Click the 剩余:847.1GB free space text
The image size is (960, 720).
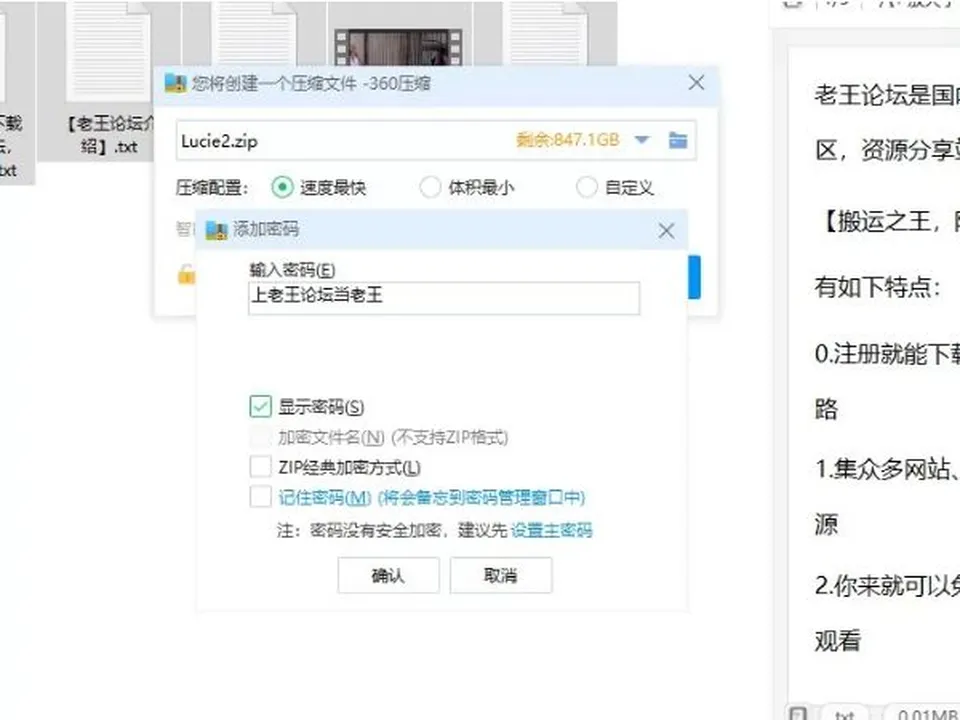click(x=568, y=140)
